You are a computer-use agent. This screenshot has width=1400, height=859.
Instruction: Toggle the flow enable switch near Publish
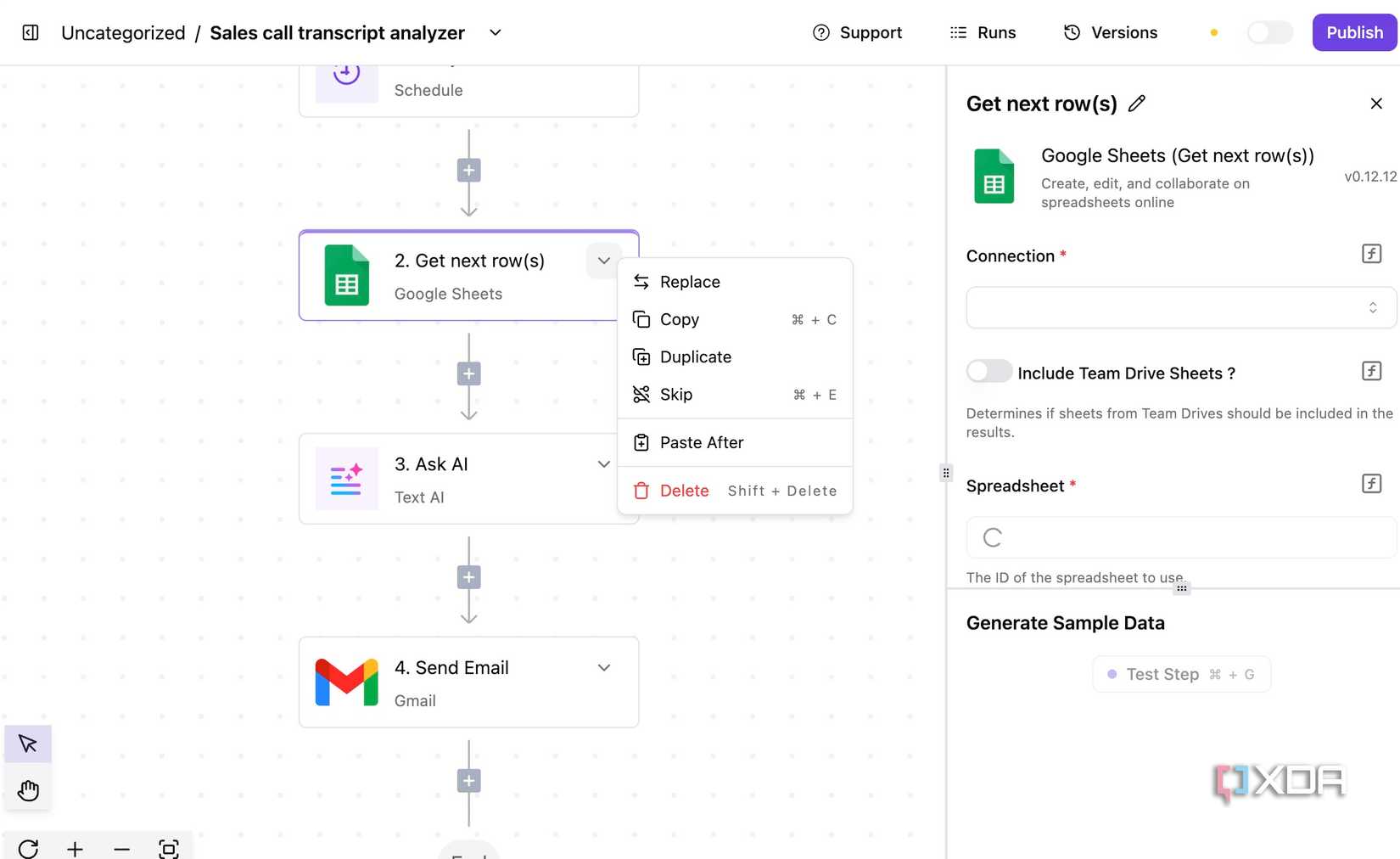(1268, 31)
